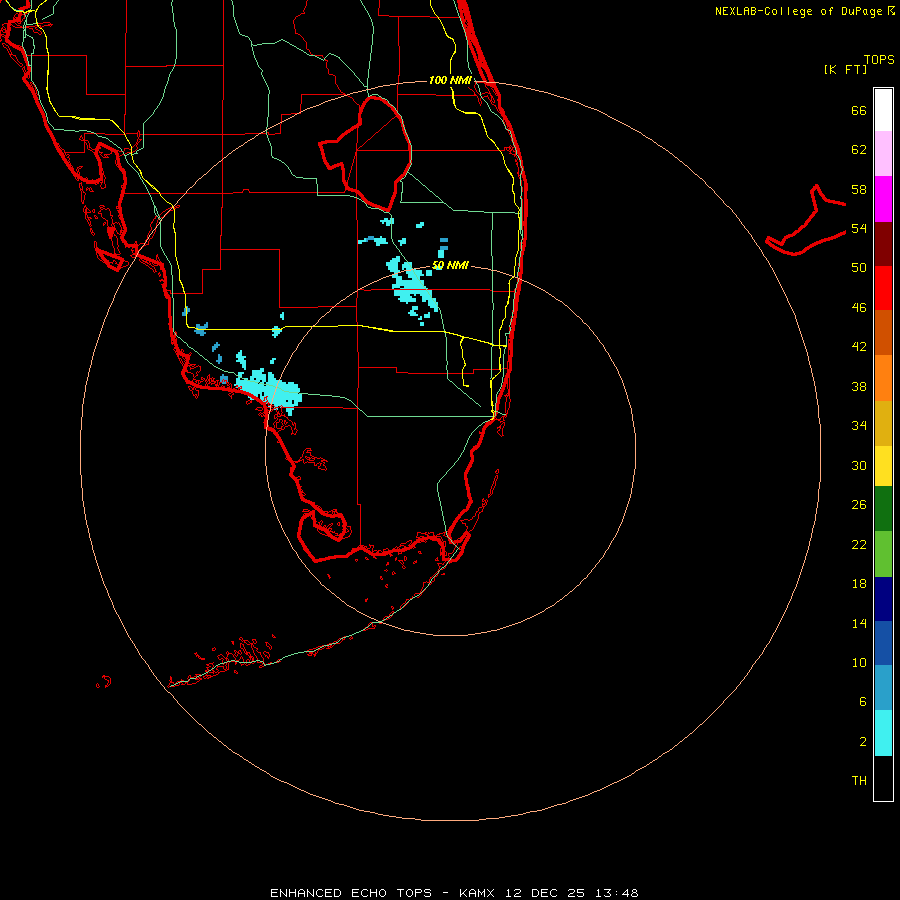Click the navy 22 kft legend swatch

point(883,599)
